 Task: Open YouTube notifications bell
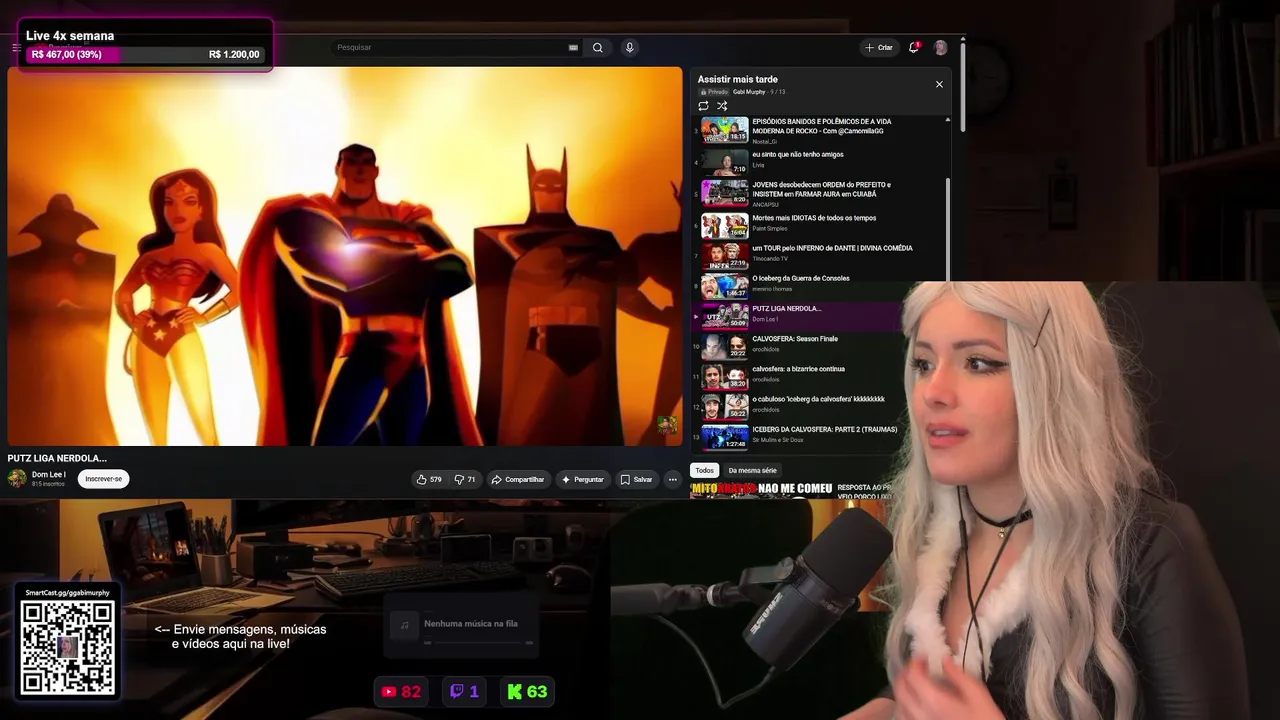click(x=914, y=47)
